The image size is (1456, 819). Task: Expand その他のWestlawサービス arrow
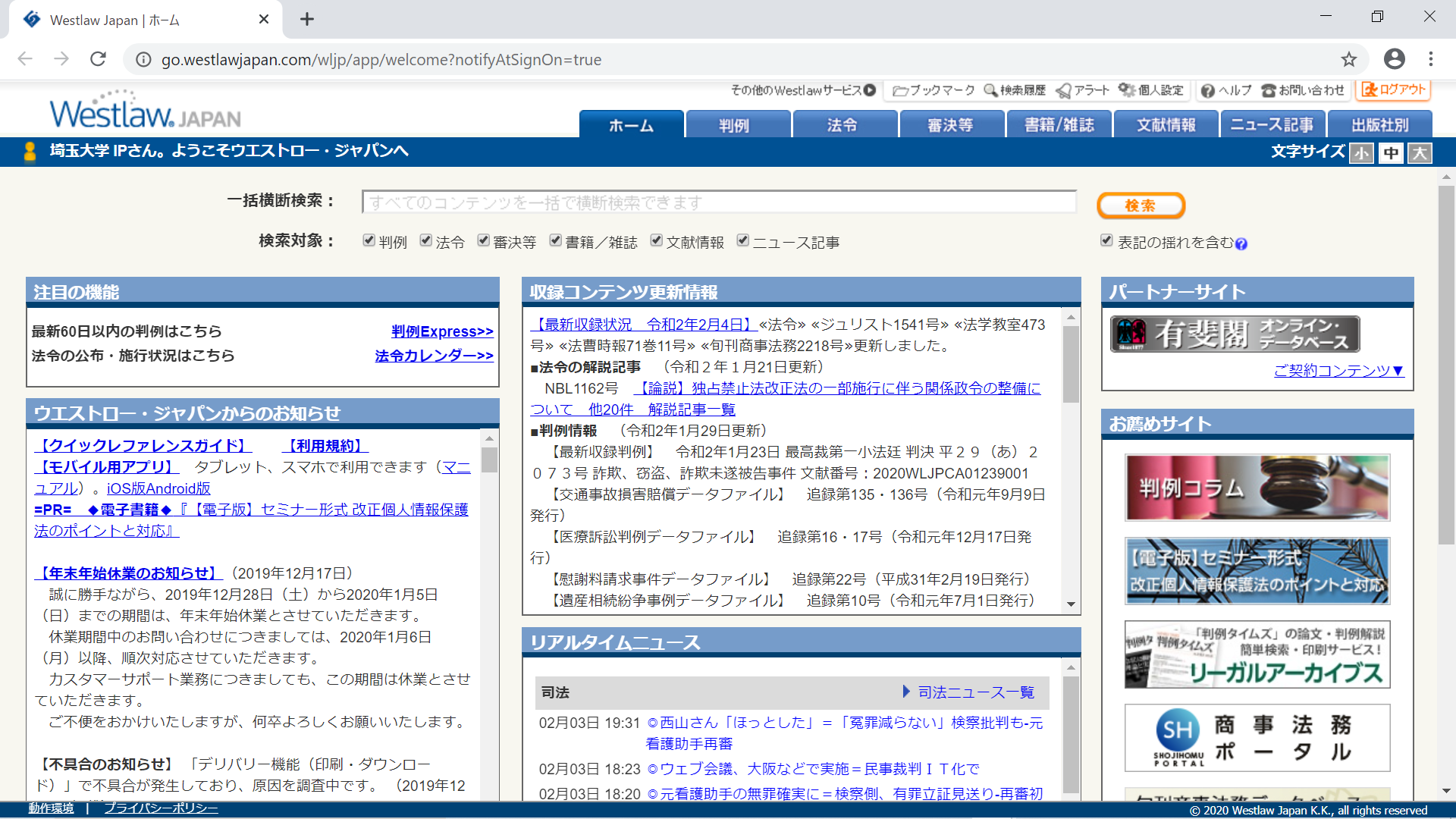point(870,90)
